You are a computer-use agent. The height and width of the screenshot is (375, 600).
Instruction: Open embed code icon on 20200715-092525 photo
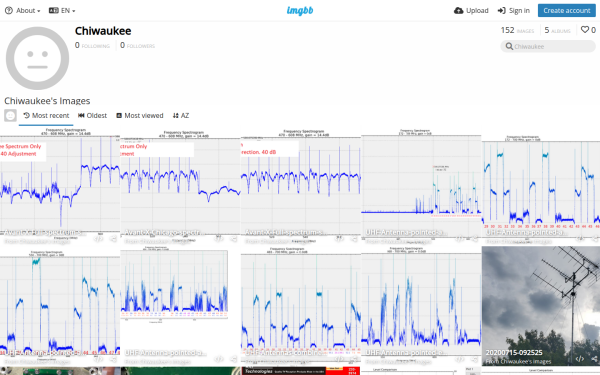[580, 359]
